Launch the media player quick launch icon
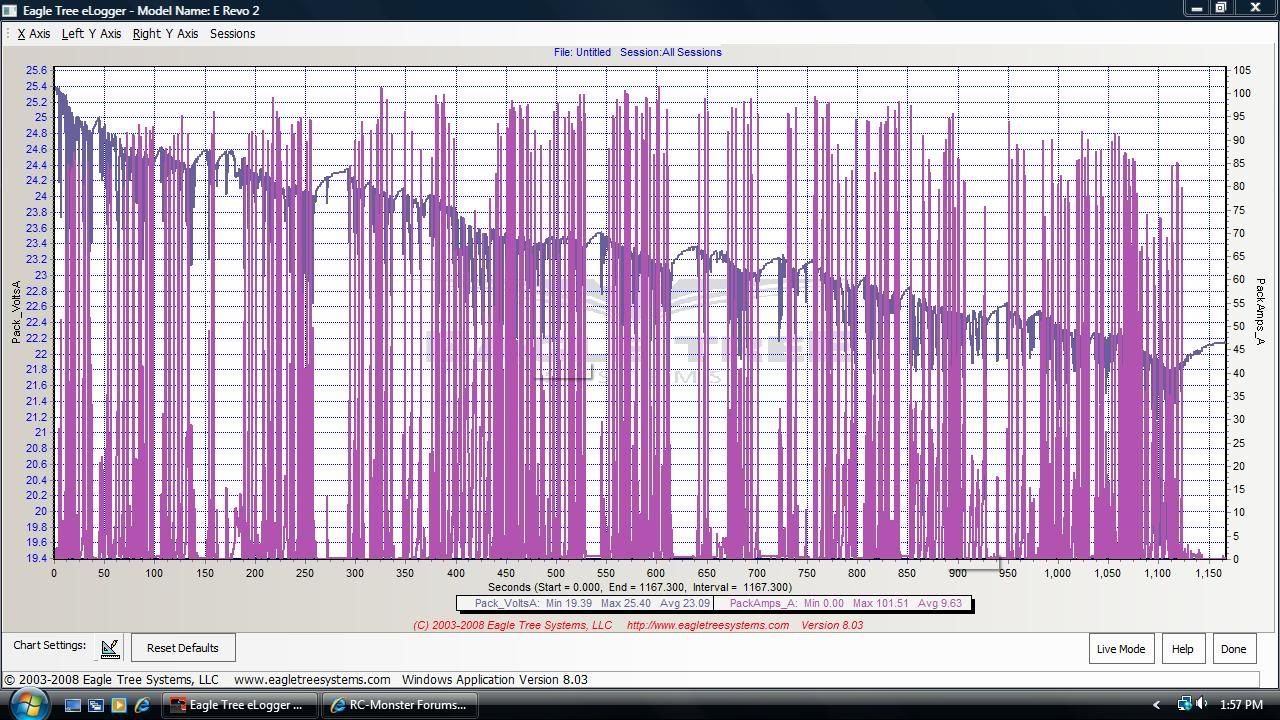This screenshot has width=1280, height=720. [x=119, y=705]
